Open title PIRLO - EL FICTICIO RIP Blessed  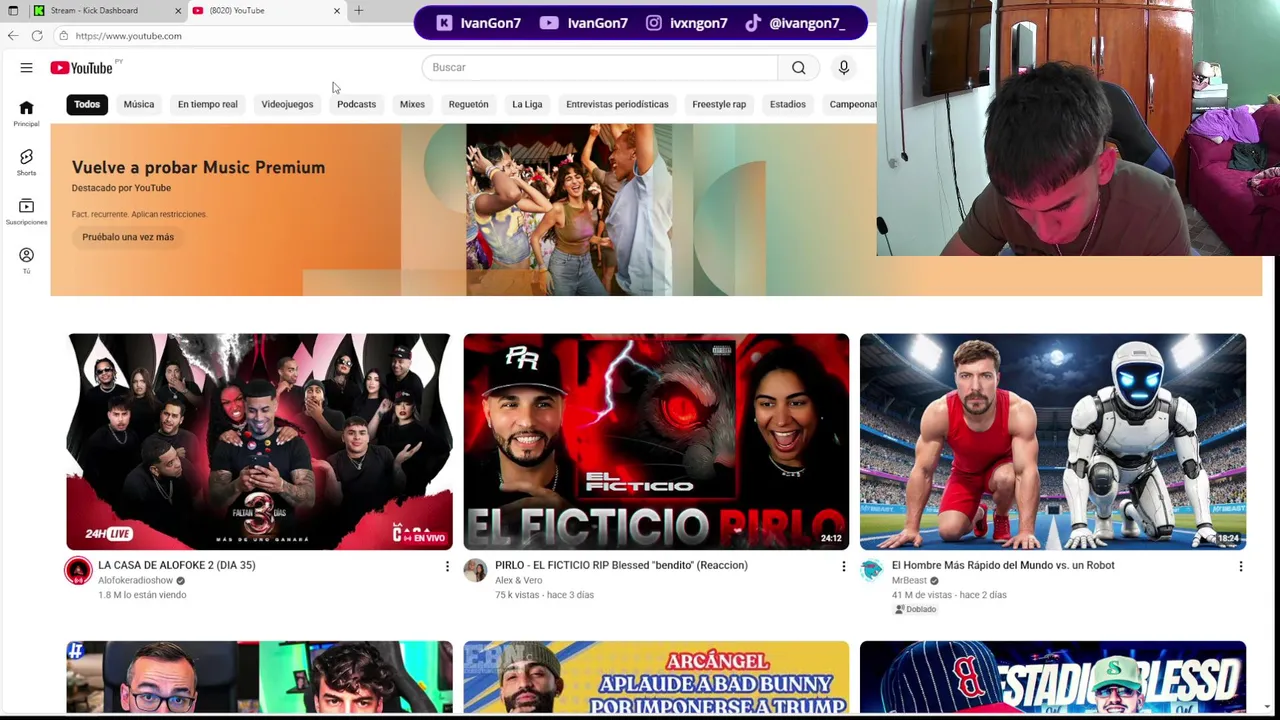(621, 565)
